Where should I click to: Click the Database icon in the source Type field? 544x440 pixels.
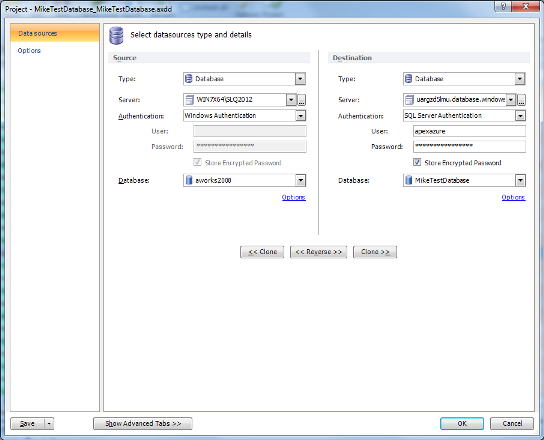click(188, 79)
